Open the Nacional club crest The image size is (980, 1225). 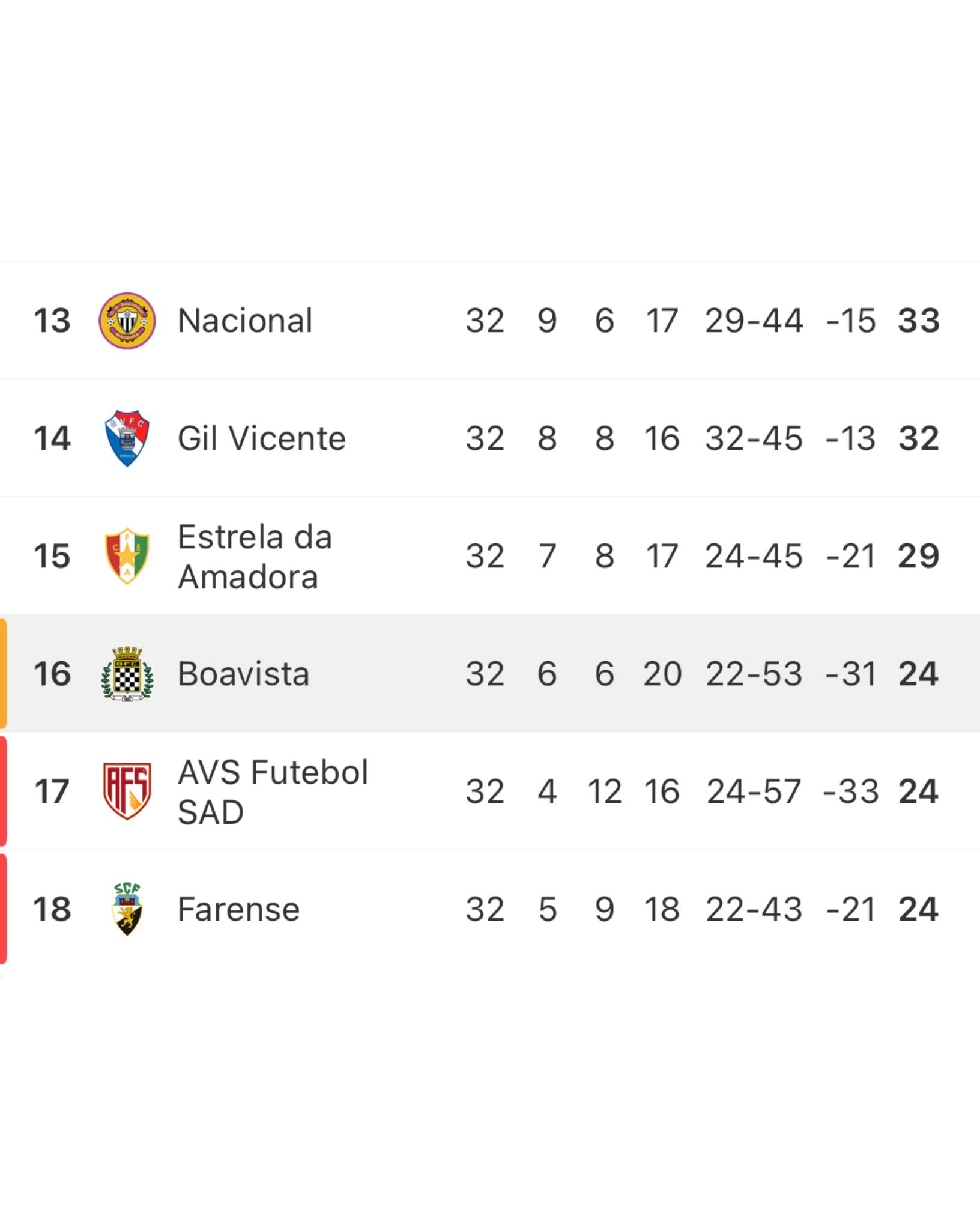click(x=127, y=321)
